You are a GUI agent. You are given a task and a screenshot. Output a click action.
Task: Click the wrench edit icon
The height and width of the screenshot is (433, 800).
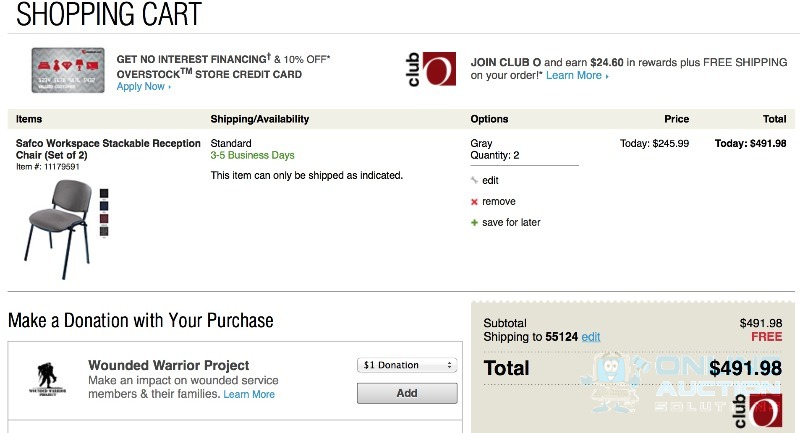(474, 180)
